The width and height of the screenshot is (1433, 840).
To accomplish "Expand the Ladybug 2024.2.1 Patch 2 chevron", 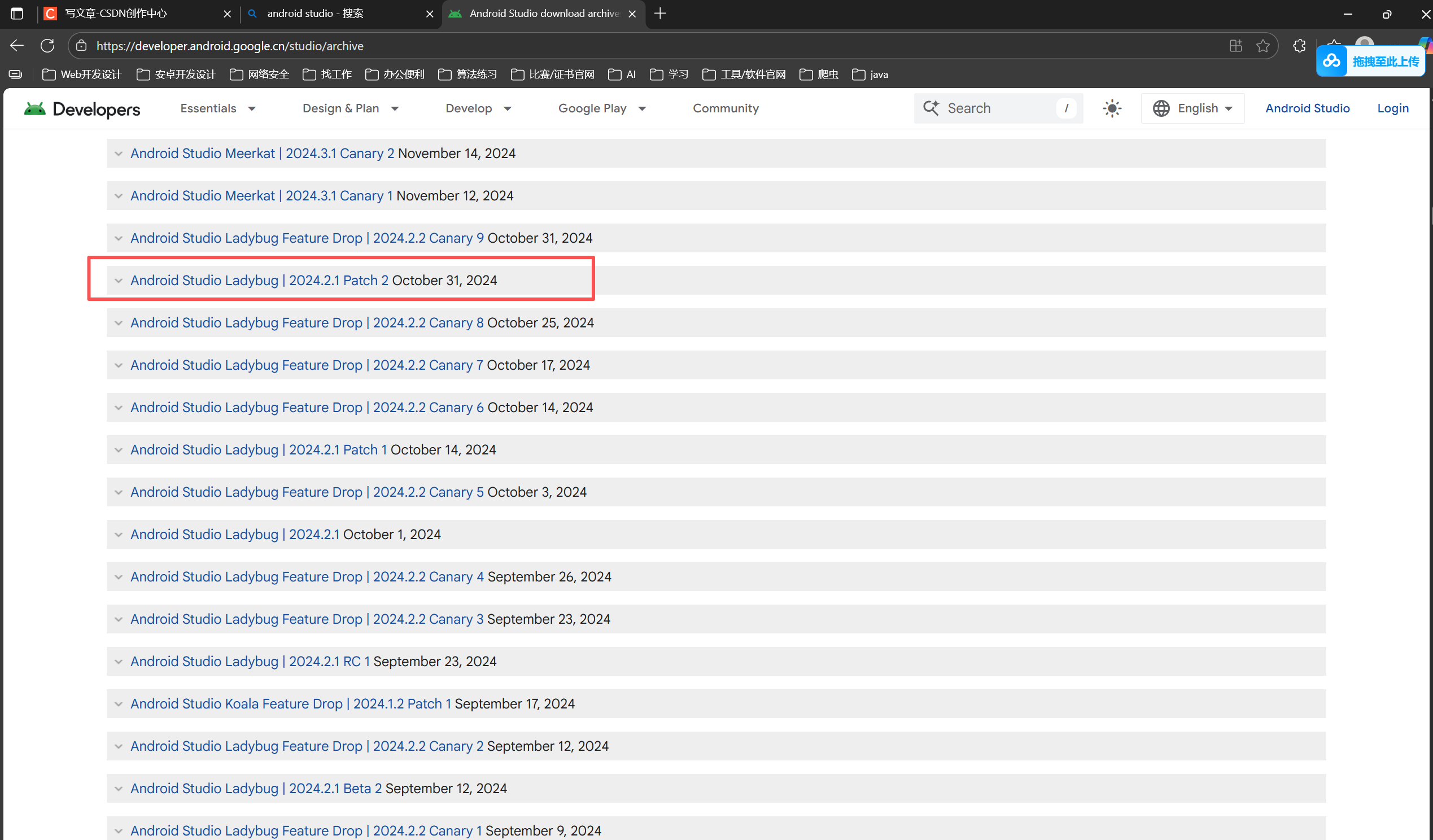I will click(118, 281).
